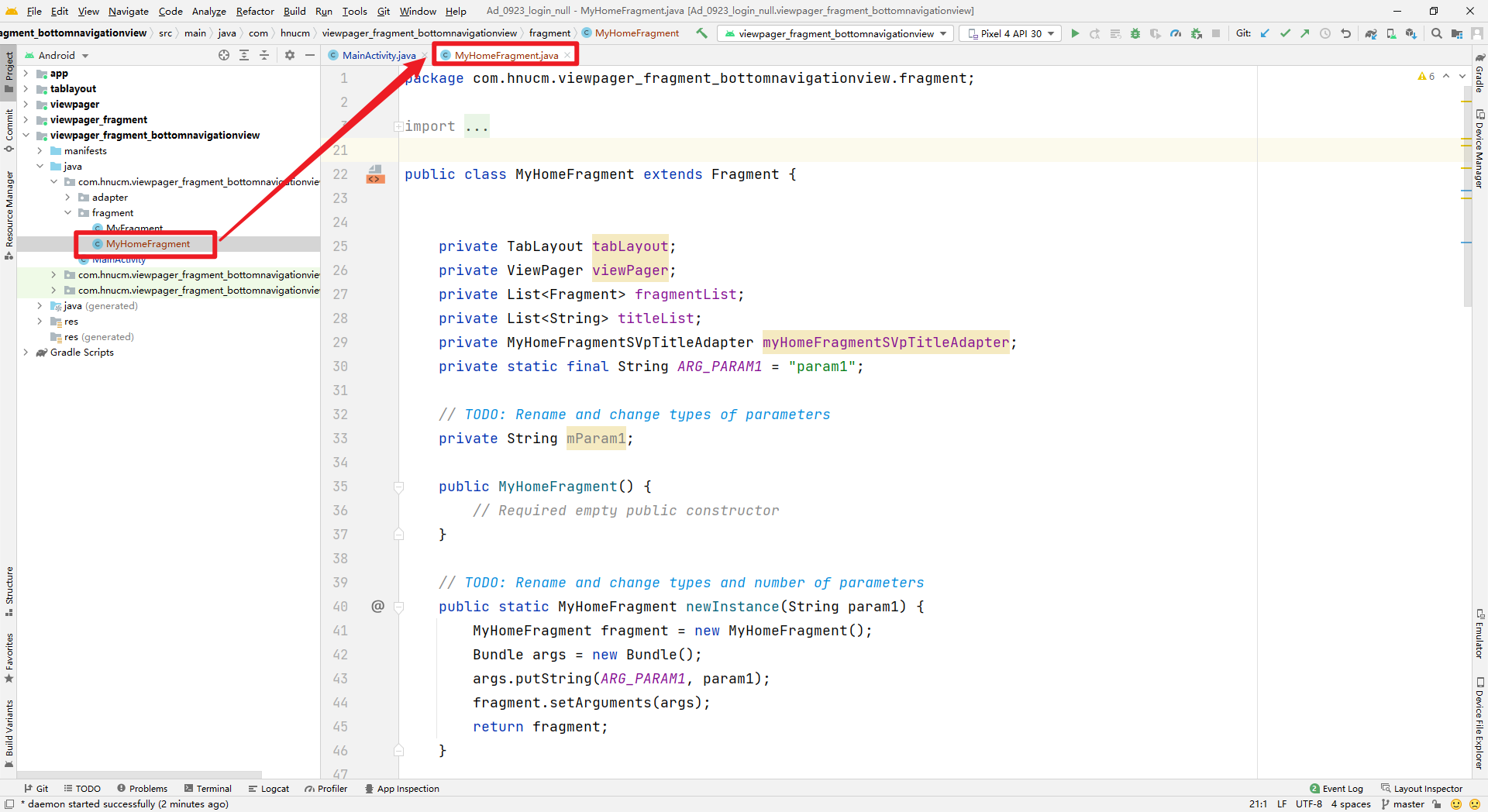Click the Git Push arrow icon
Screen dimensions: 1488x812
(1305, 33)
